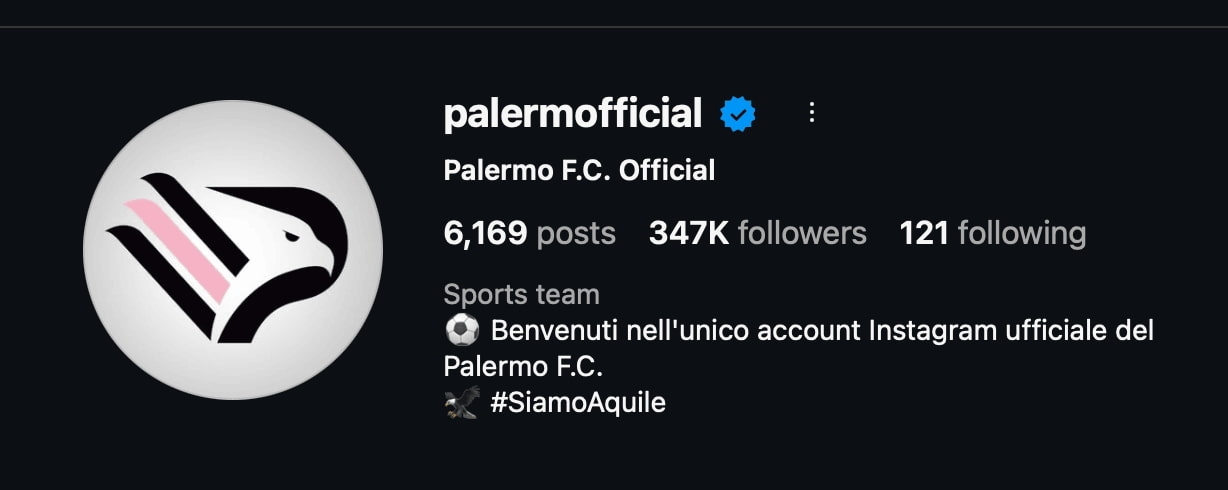Click the blue verified badge icon
1228x490 pixels.
738,114
